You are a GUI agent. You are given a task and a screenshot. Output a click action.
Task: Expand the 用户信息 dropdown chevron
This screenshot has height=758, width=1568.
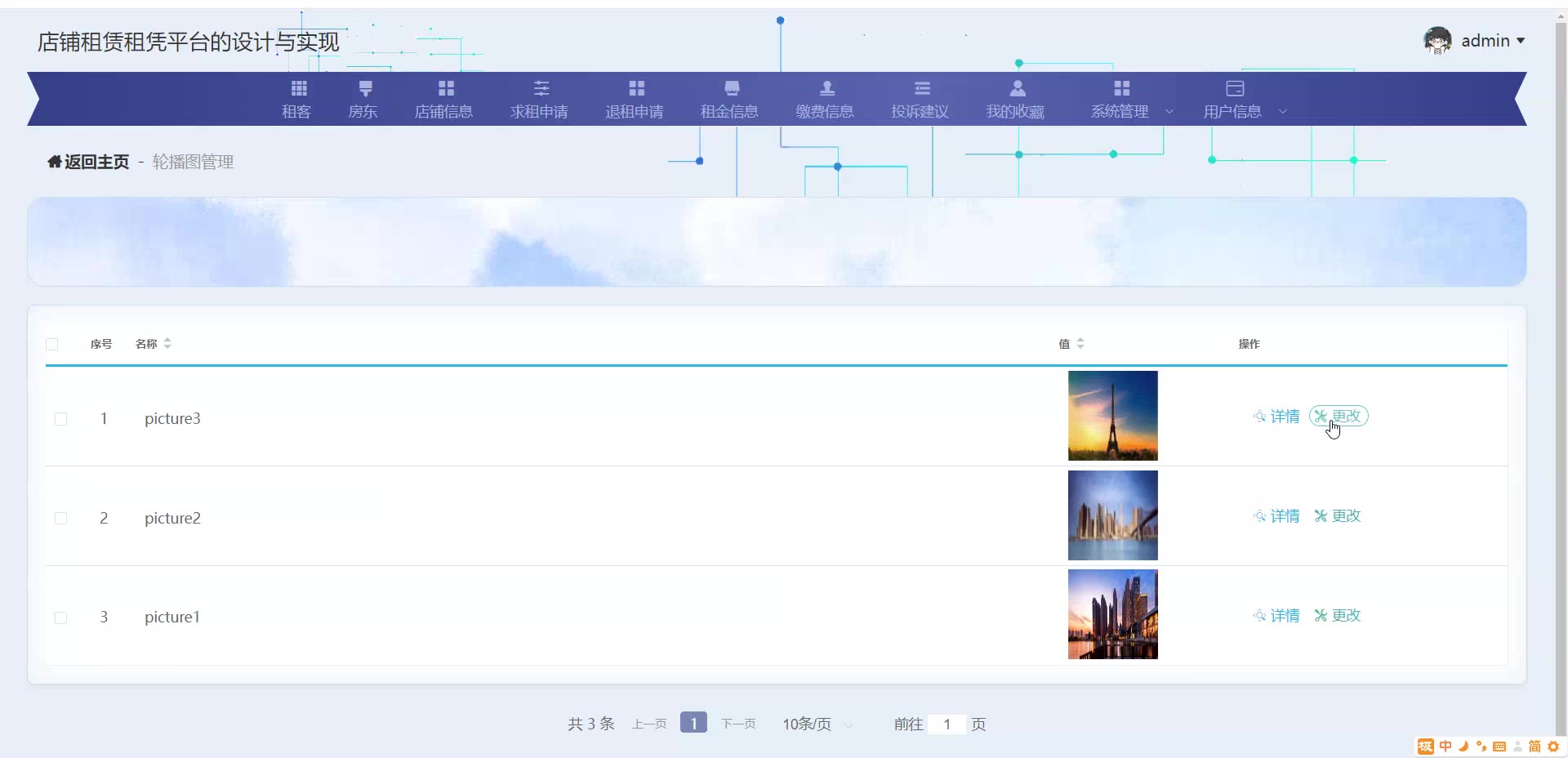[1282, 112]
